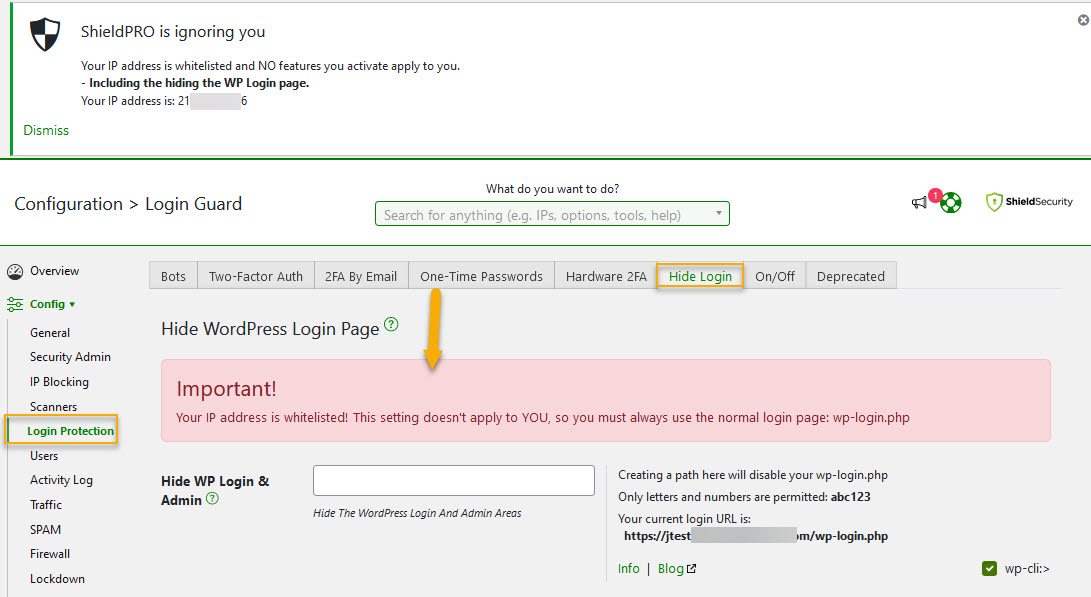
Task: Open IP Blocking config section
Action: click(x=59, y=382)
